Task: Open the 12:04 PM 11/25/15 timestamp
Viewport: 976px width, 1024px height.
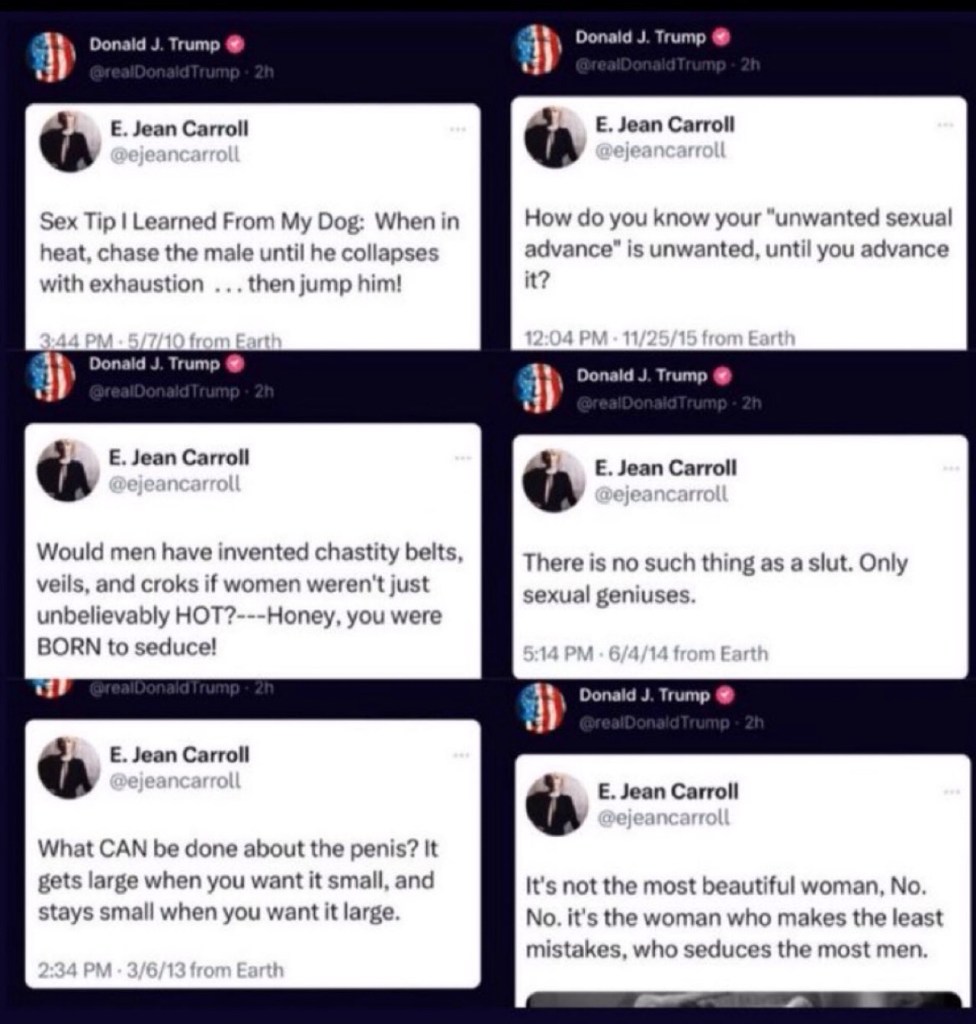Action: 659,338
